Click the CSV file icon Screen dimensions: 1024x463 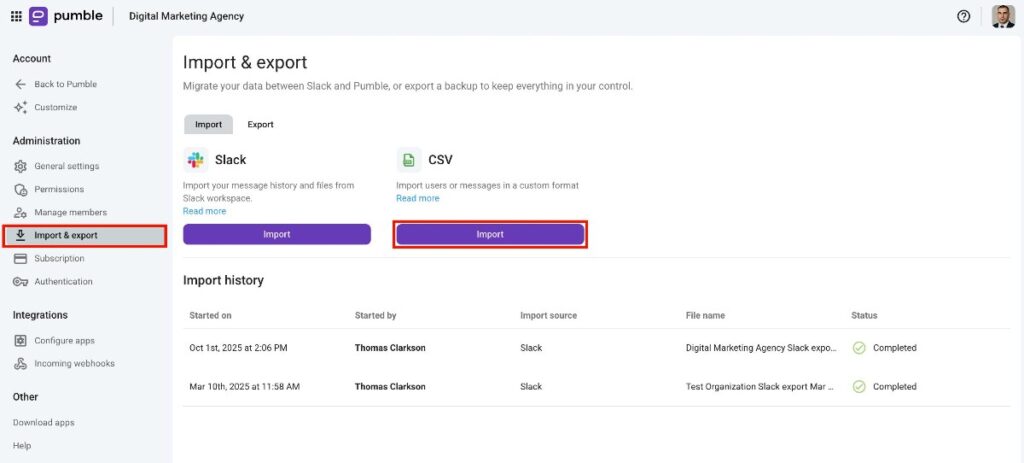pos(409,159)
